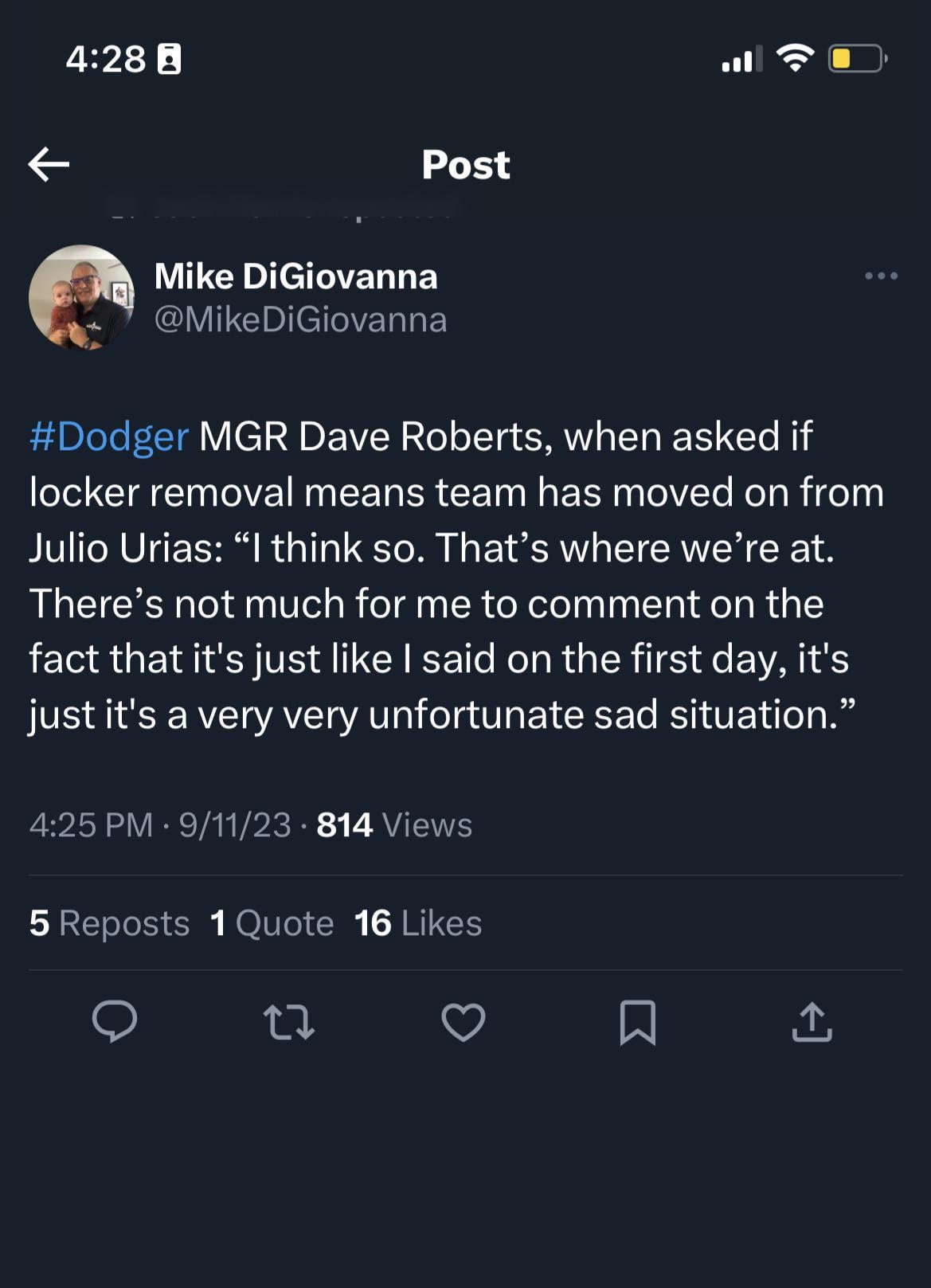Open the @MikeDiGiovanna handle
This screenshot has height=1288, width=931.
300,320
